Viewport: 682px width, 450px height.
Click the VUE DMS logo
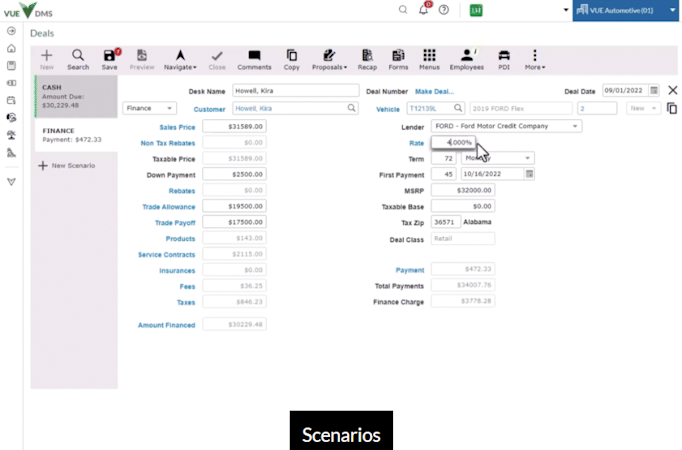pos(28,10)
